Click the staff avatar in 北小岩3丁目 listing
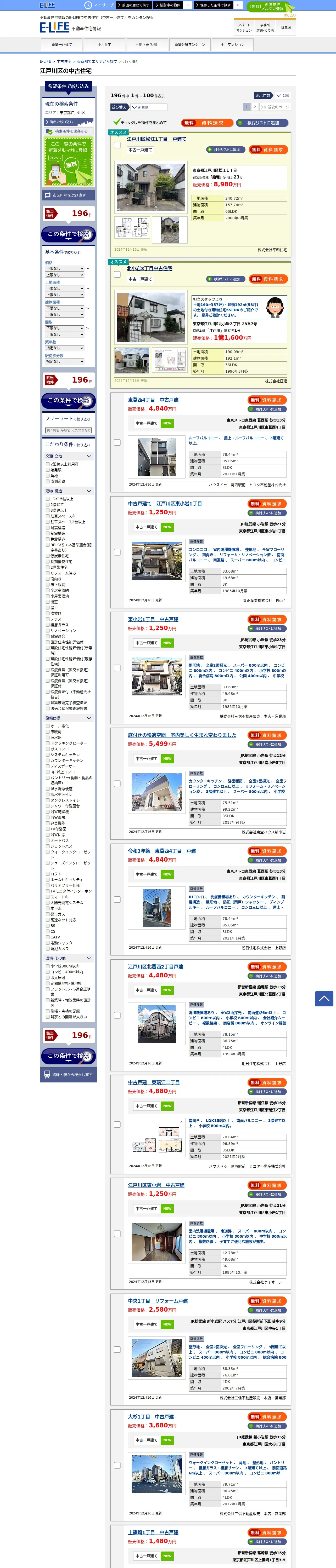 275,307
